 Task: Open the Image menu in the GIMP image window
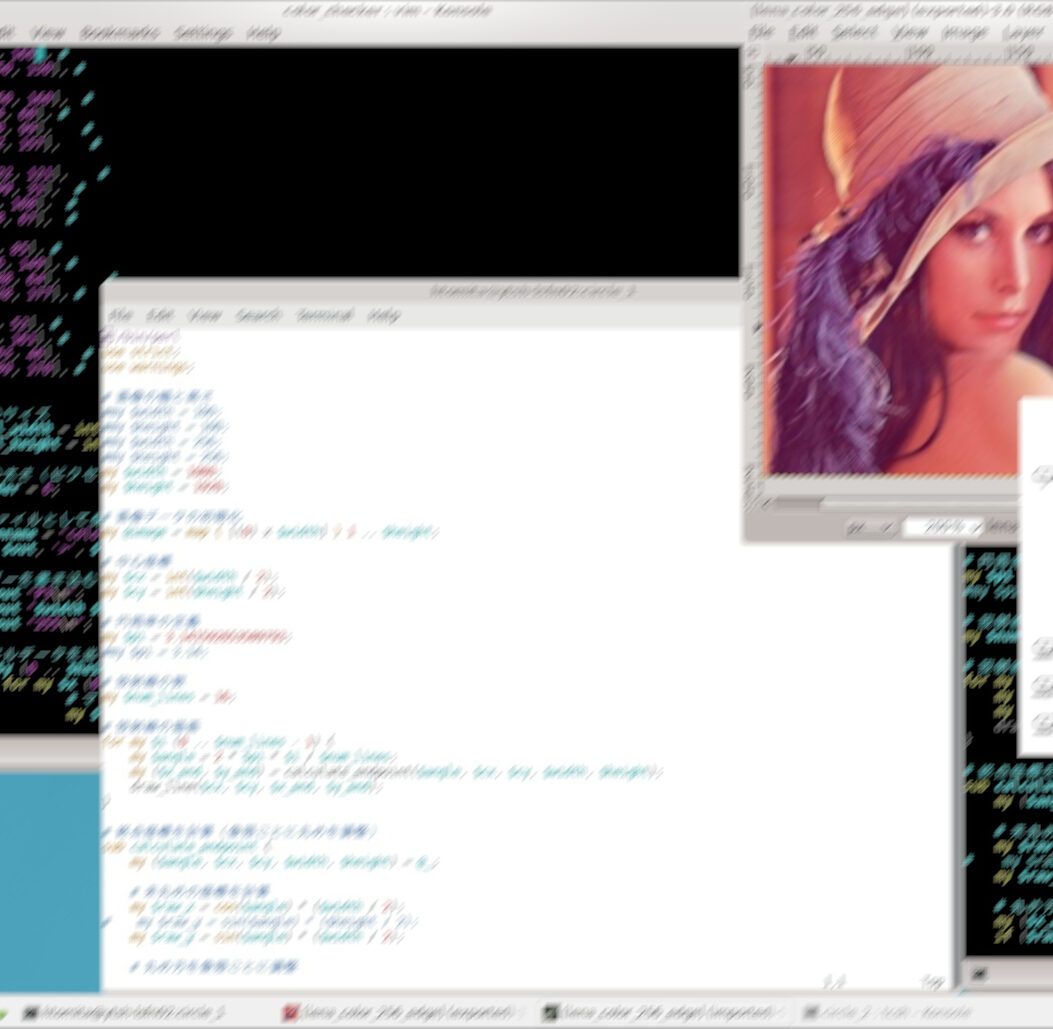pyautogui.click(x=964, y=32)
